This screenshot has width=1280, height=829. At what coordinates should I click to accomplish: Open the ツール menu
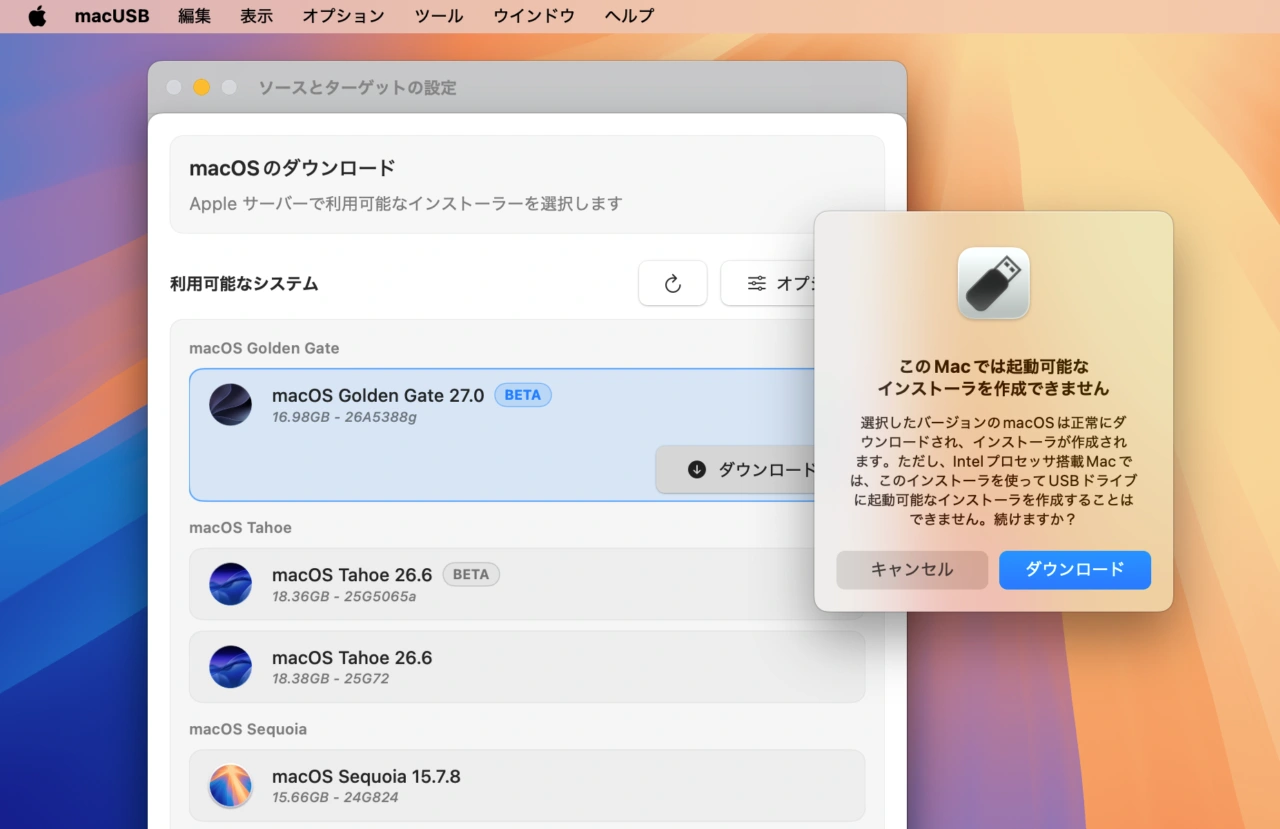[x=439, y=16]
